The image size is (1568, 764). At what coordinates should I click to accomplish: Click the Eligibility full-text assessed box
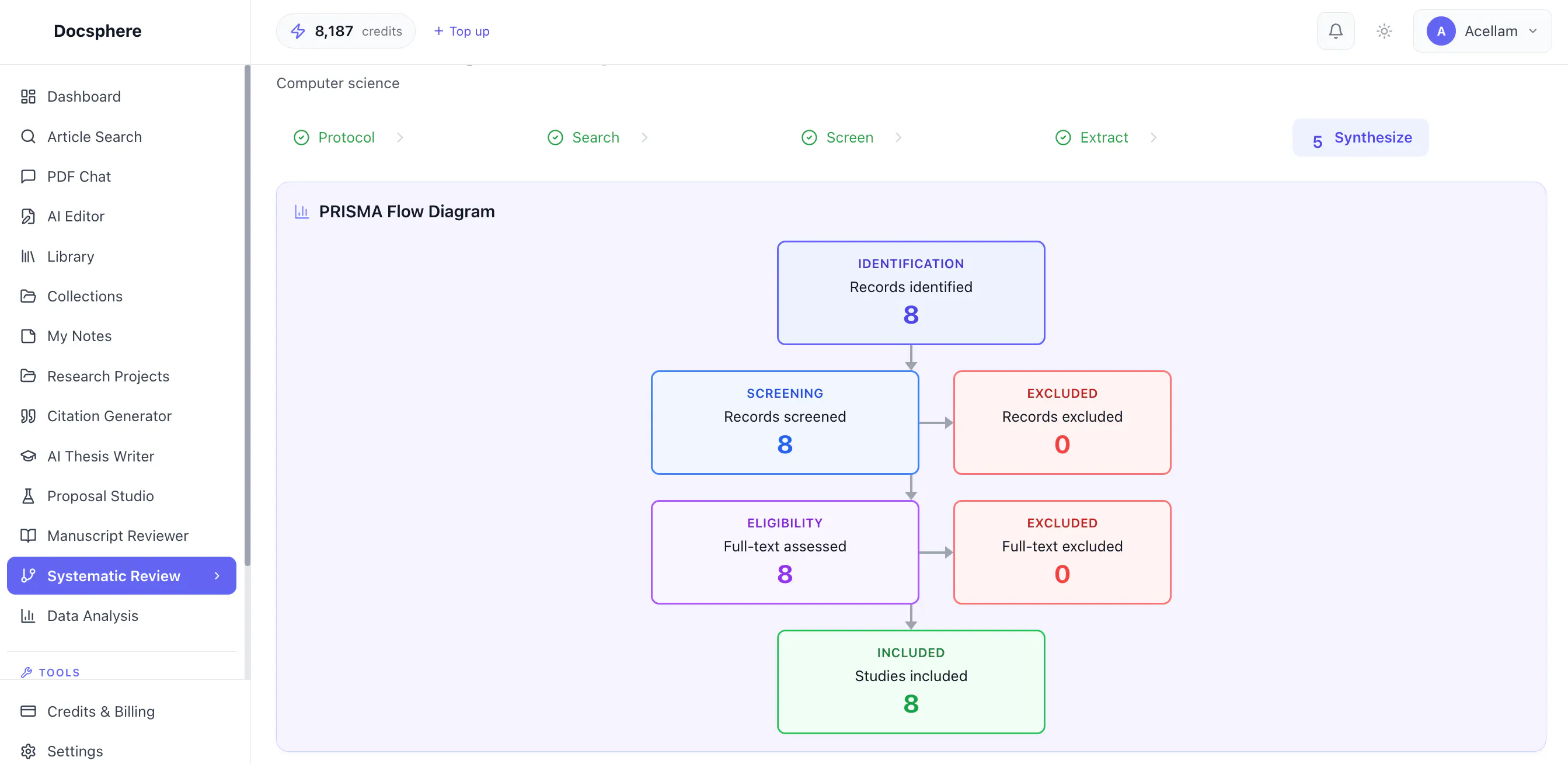coord(785,553)
